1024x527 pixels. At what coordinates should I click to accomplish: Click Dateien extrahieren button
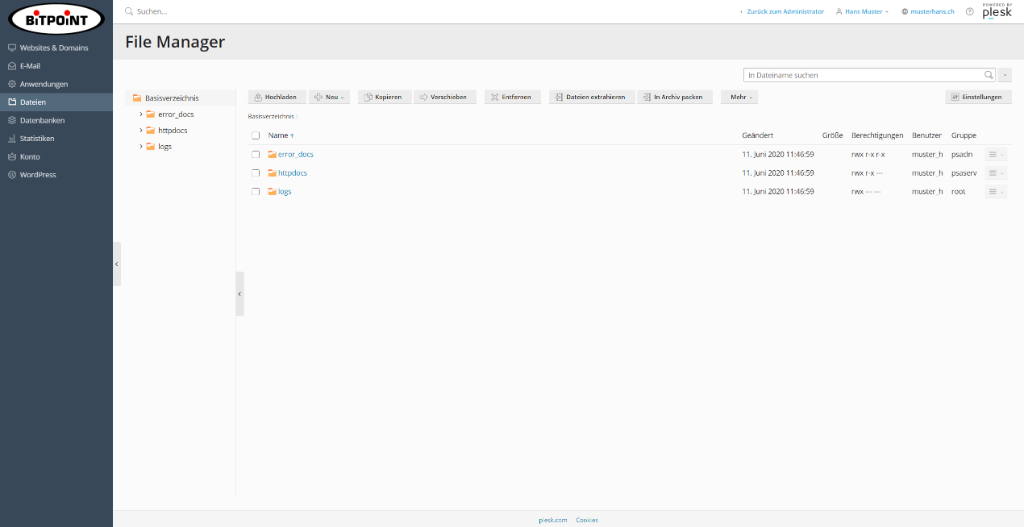(592, 97)
